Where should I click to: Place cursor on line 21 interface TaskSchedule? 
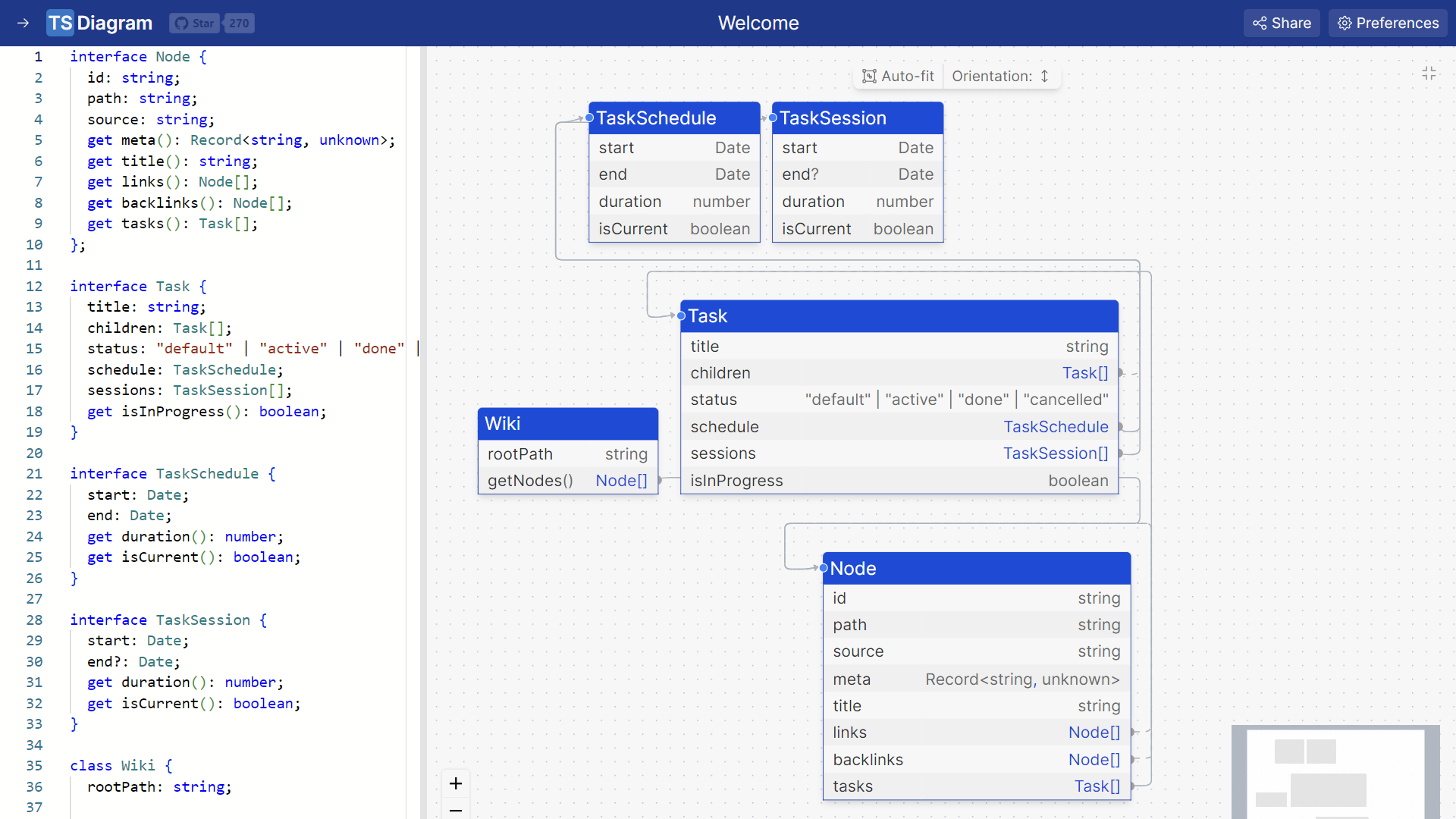(x=173, y=474)
